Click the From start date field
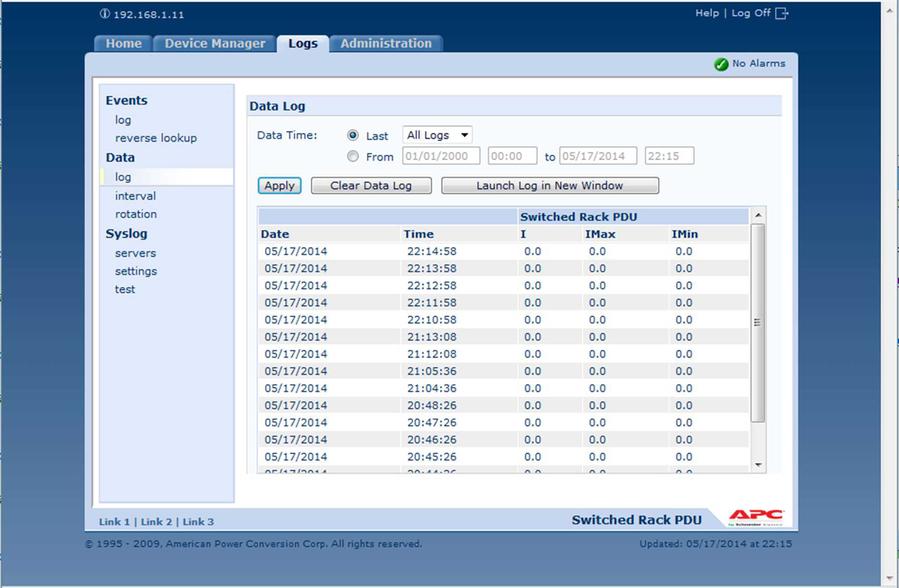Image resolution: width=899 pixels, height=588 pixels. click(441, 156)
